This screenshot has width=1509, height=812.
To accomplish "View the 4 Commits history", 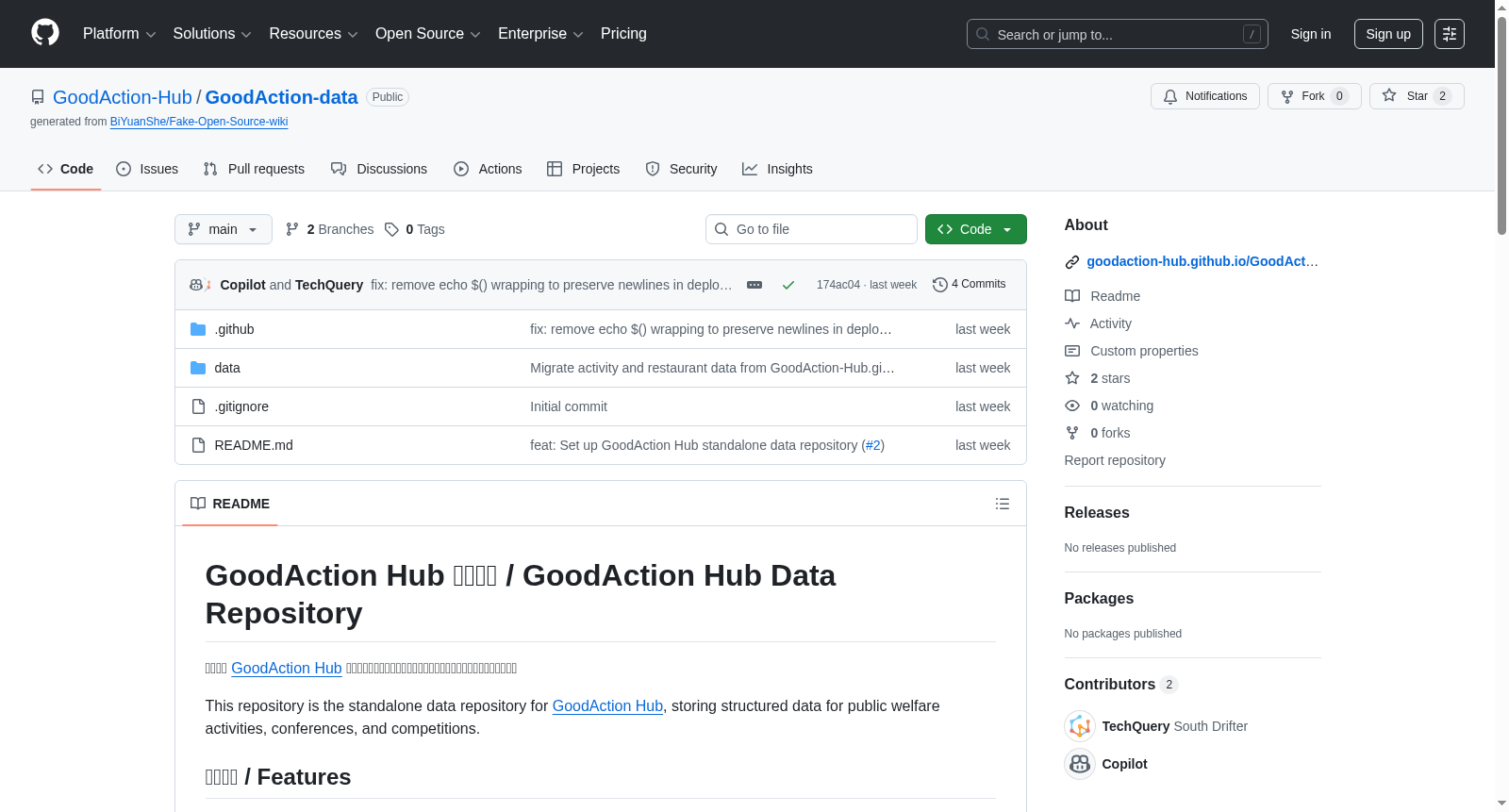I will point(970,285).
